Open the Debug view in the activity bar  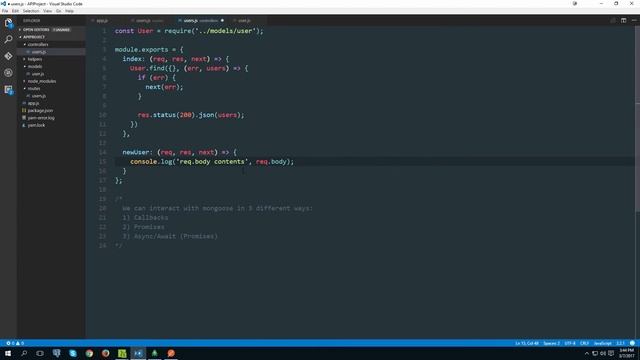pyautogui.click(x=8, y=73)
